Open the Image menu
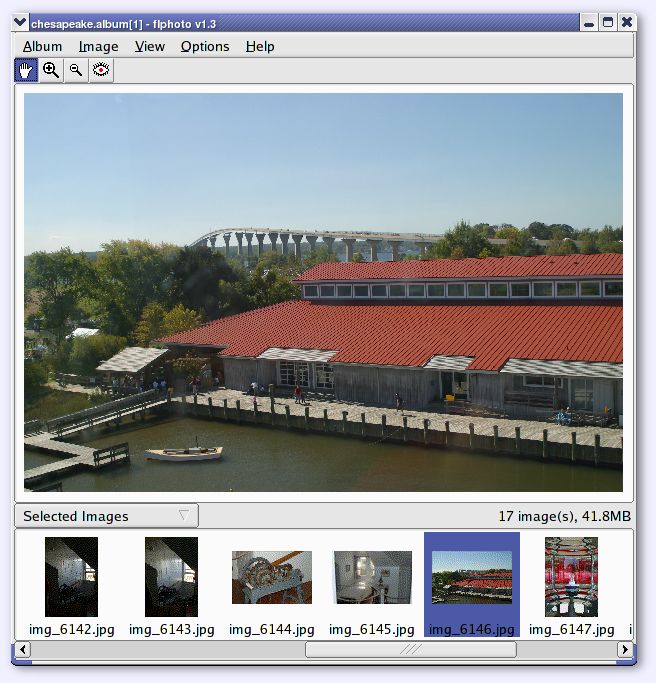The height and width of the screenshot is (683, 656). click(98, 46)
